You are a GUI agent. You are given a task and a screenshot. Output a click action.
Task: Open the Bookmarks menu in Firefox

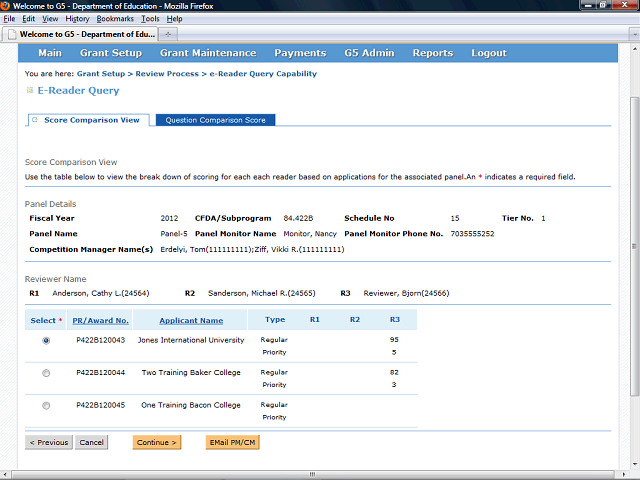click(x=115, y=19)
